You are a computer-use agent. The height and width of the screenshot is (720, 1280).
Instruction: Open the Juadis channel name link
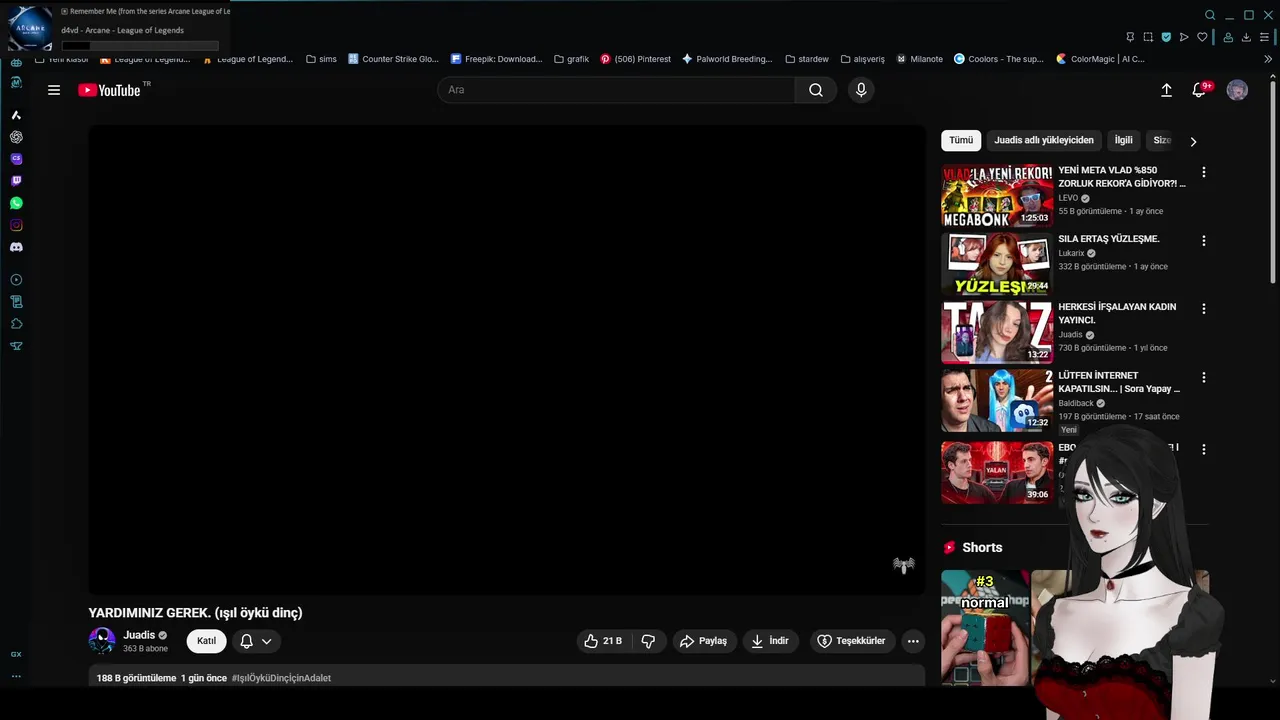[x=139, y=635]
